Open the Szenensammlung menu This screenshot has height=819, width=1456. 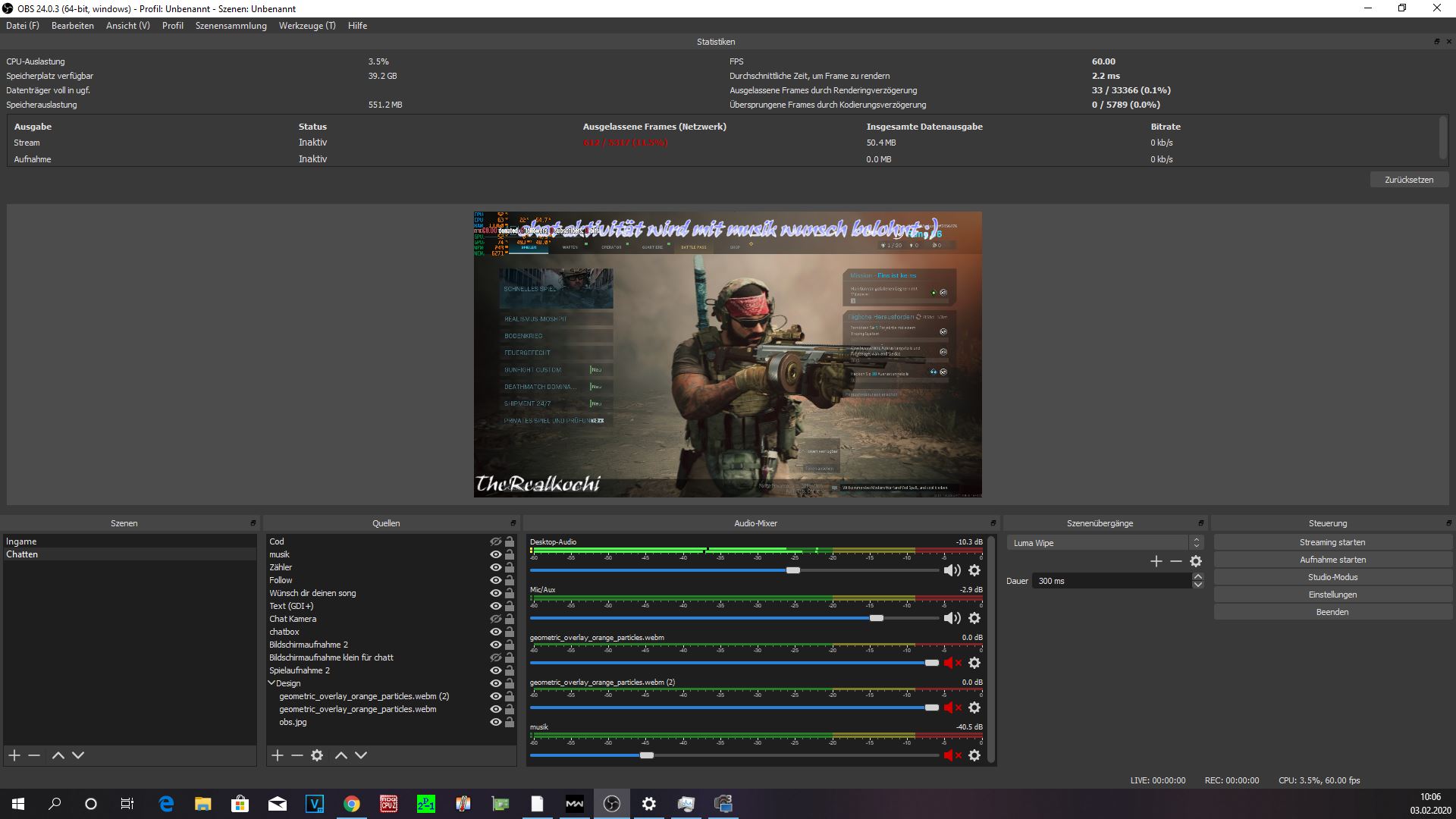[231, 26]
